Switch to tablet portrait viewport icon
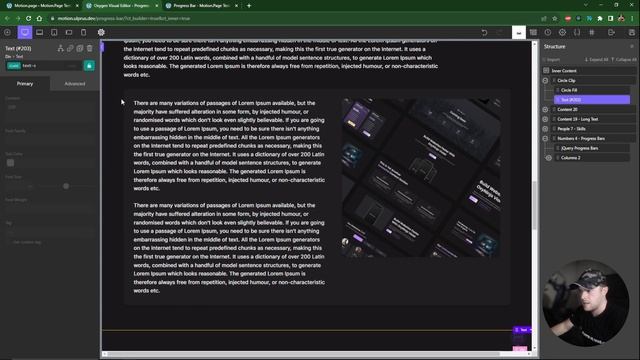This screenshot has height=360, width=640. coord(54,32)
